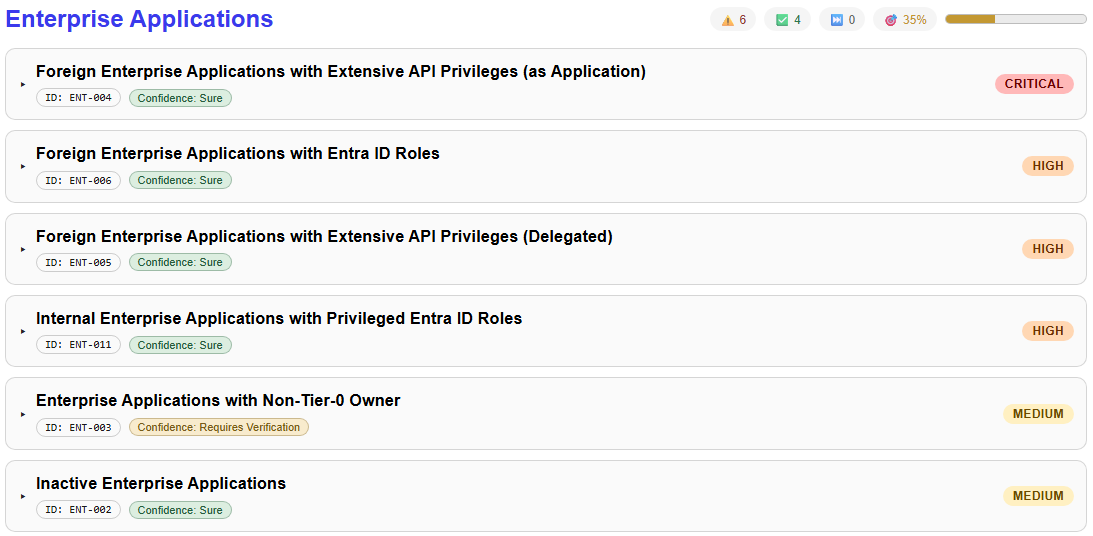Expand the Non-Tier-0 Owner disclosure triangle
The image size is (1093, 536).
(x=23, y=414)
